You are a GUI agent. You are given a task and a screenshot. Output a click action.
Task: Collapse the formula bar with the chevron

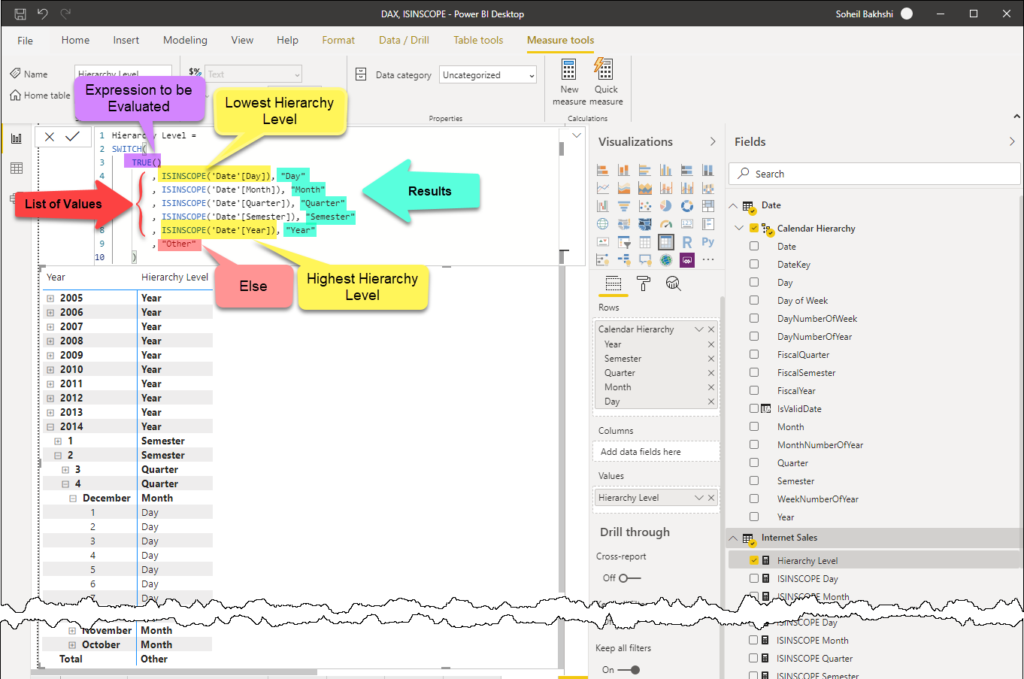(577, 136)
